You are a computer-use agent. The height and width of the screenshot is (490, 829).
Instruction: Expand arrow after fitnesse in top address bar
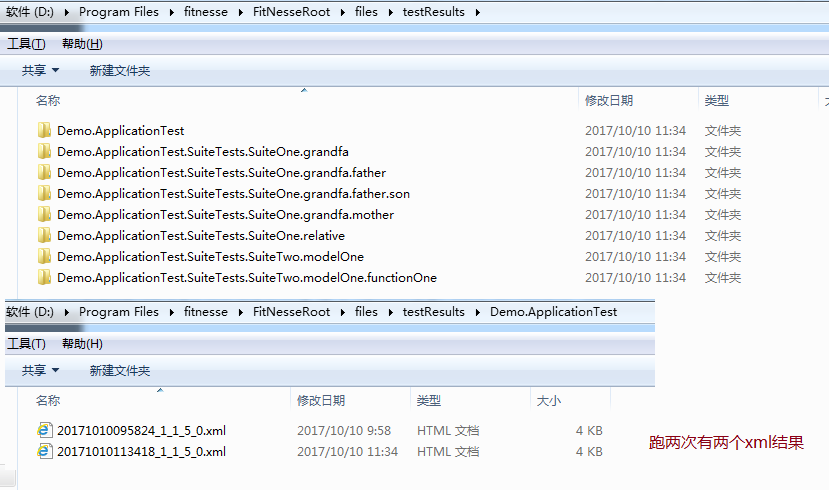pyautogui.click(x=241, y=12)
